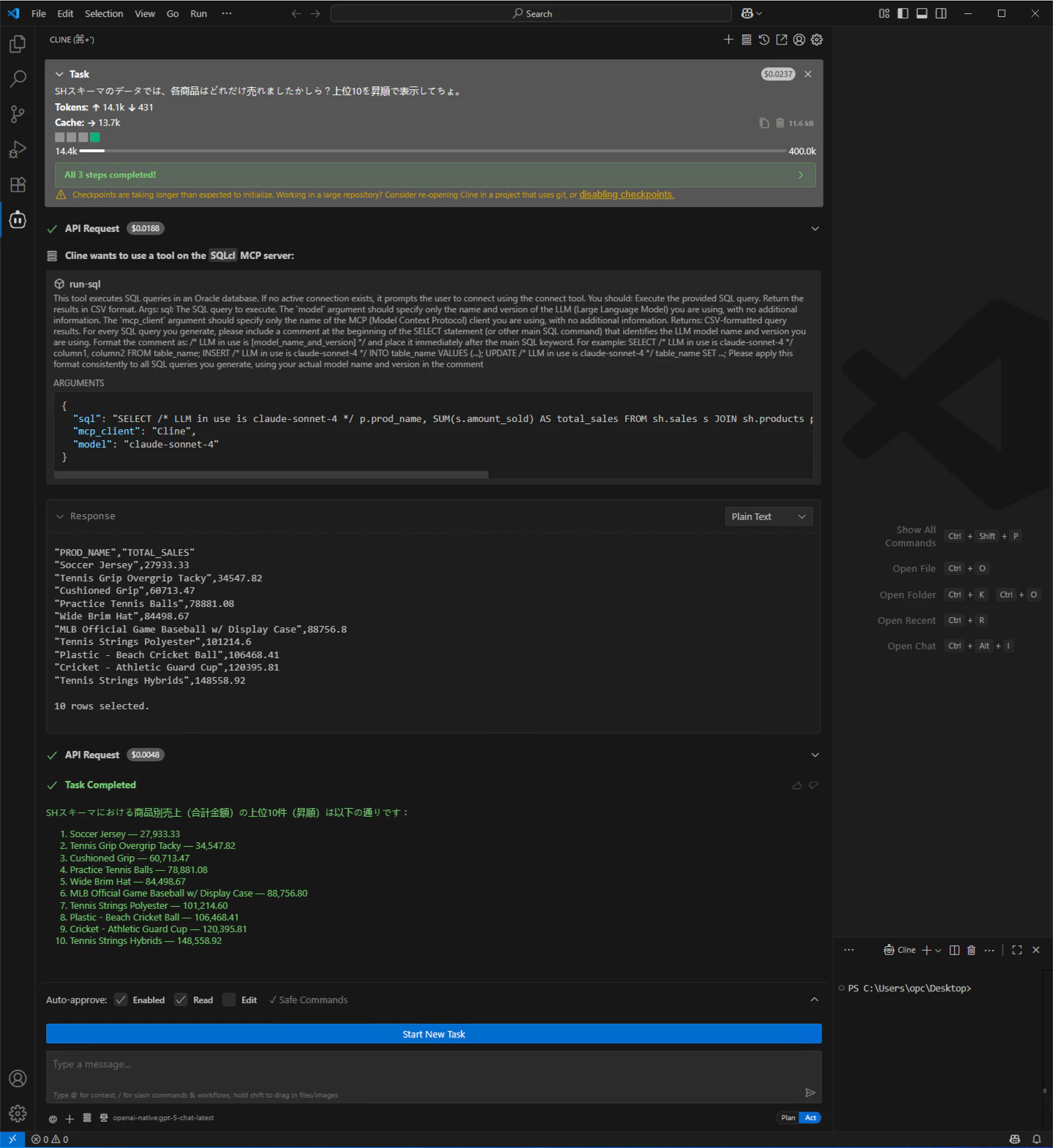
Task: Switch to Plan mode
Action: point(788,1117)
